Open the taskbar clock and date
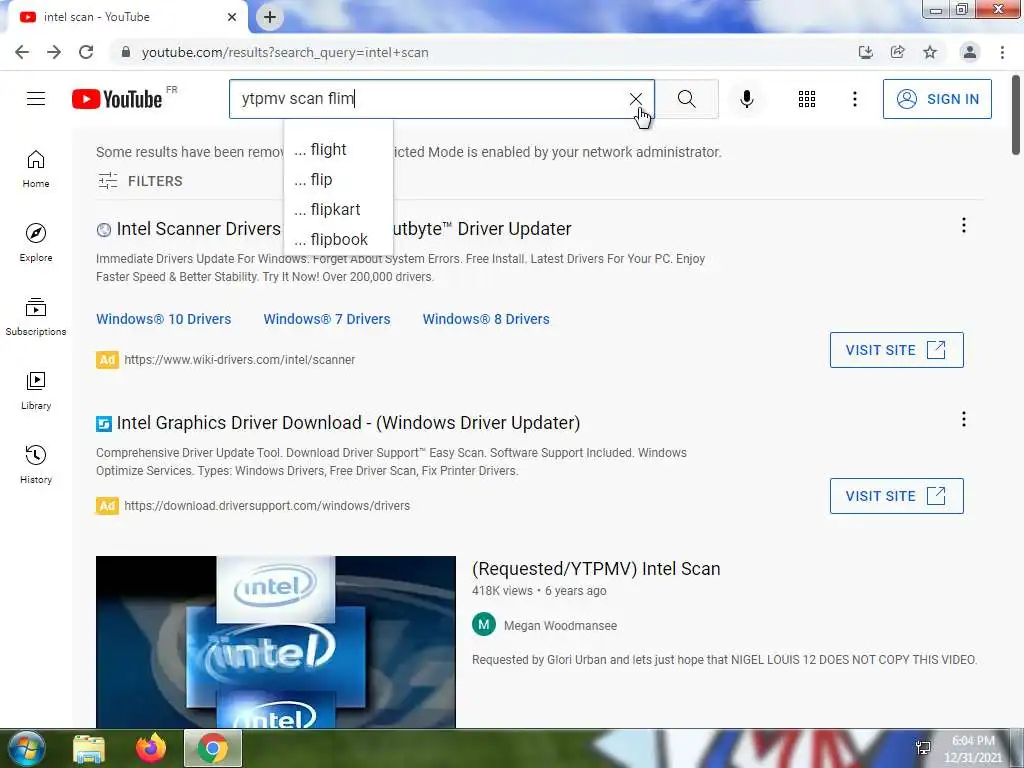The image size is (1024, 768). 973,749
